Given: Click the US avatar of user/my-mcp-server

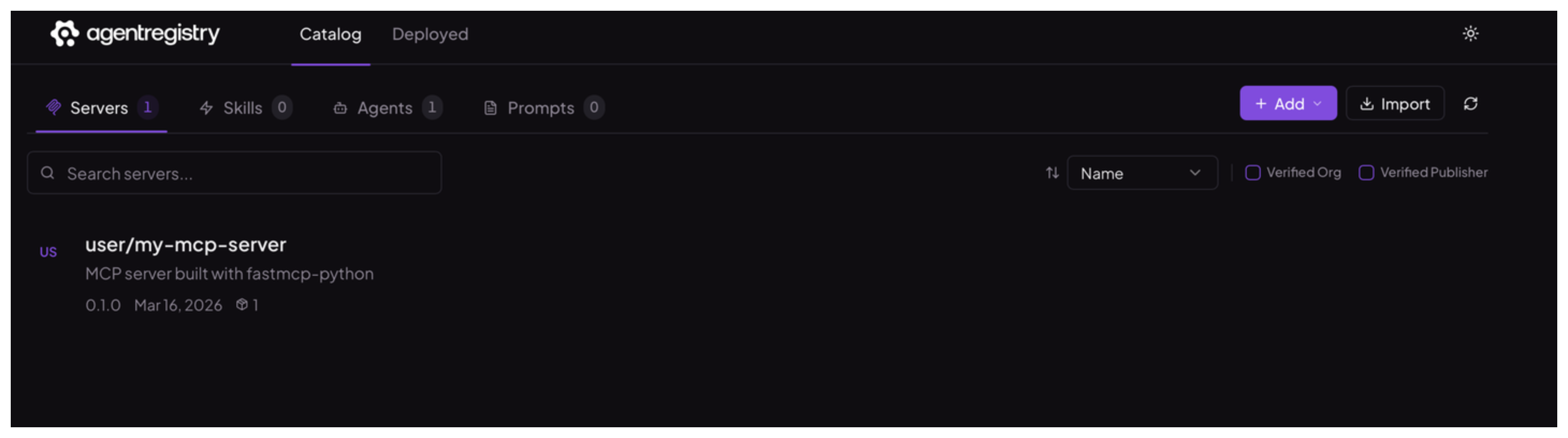Looking at the screenshot, I should (x=48, y=252).
